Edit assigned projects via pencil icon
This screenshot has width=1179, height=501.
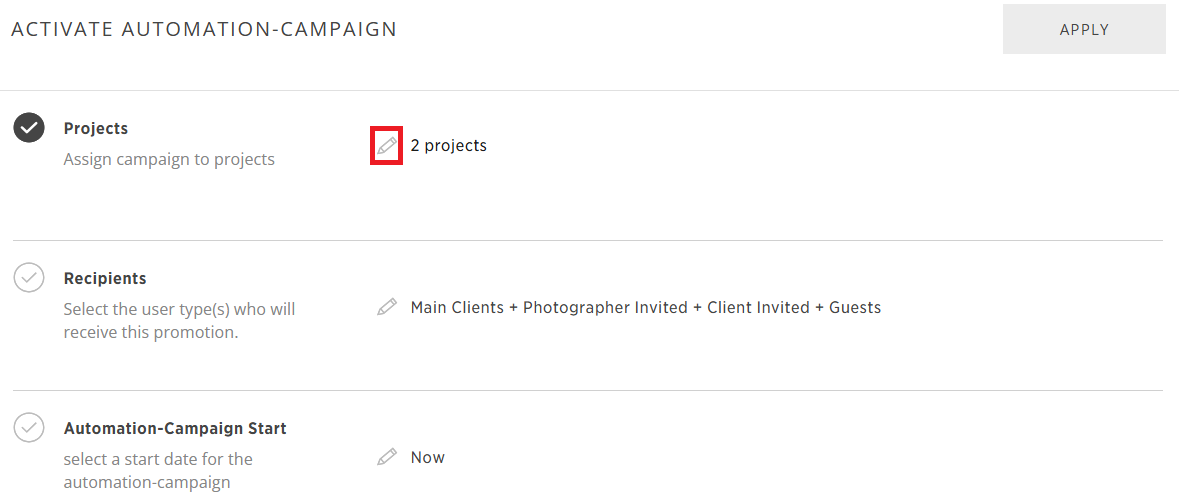click(x=386, y=145)
